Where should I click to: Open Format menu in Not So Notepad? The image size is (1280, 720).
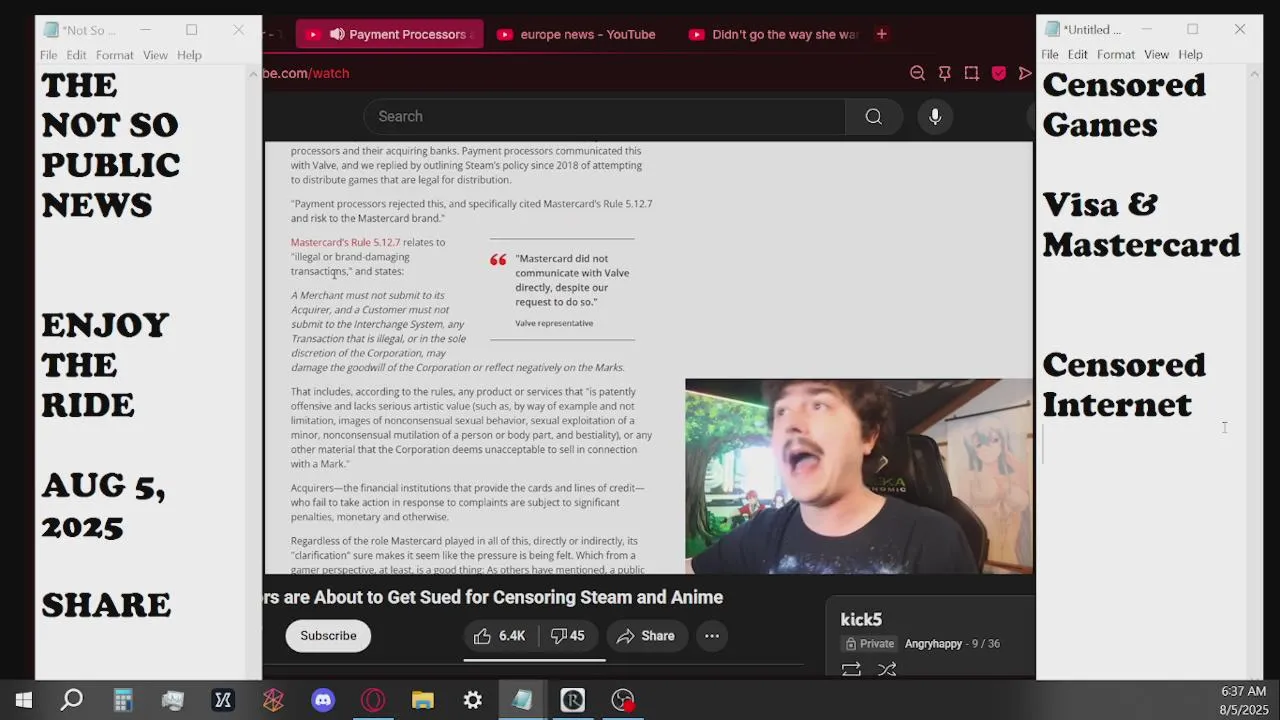tap(115, 55)
